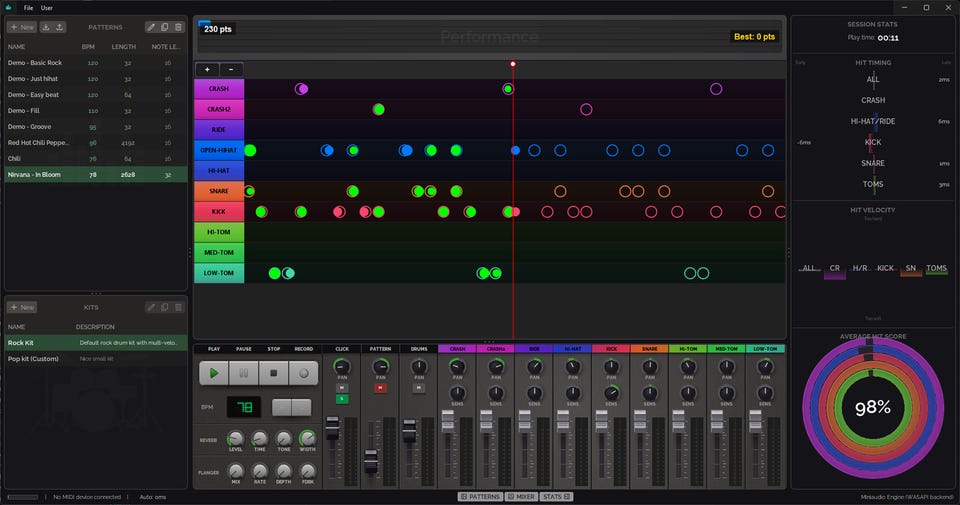Click the edit pattern pencil icon

pos(151,27)
